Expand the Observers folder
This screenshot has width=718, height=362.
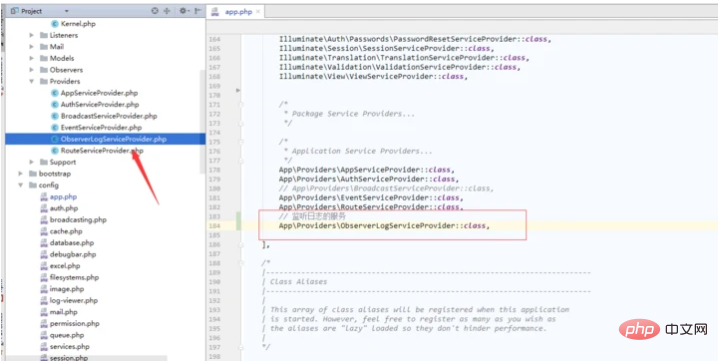coord(32,70)
